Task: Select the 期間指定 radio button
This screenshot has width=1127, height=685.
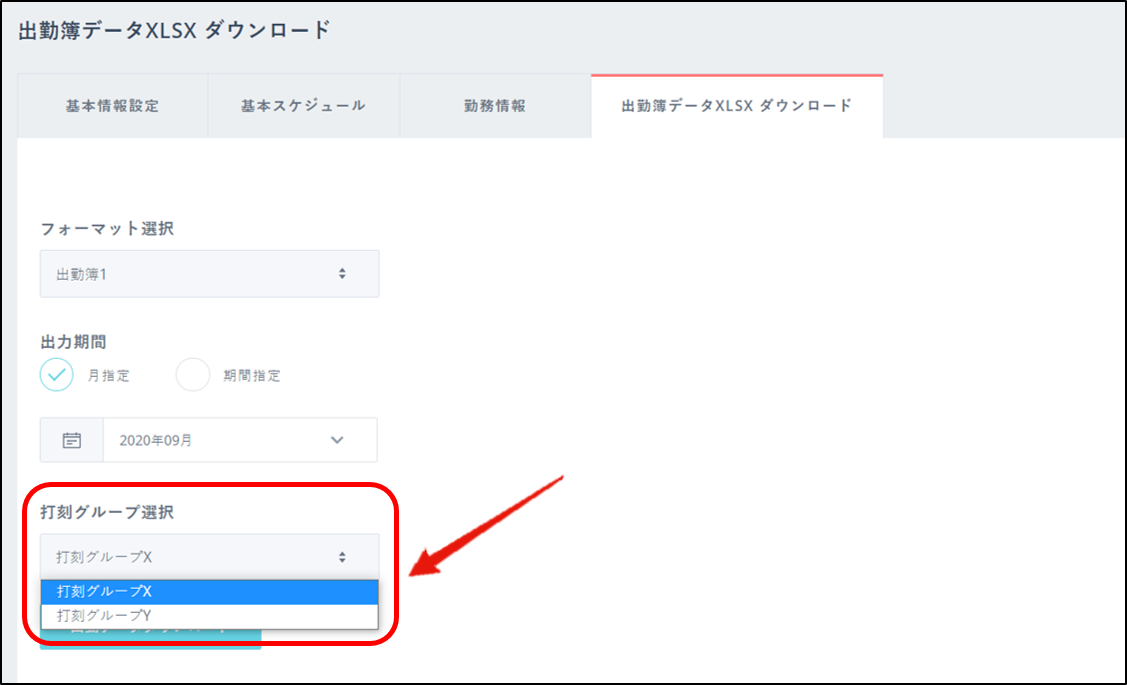Action: click(x=193, y=375)
